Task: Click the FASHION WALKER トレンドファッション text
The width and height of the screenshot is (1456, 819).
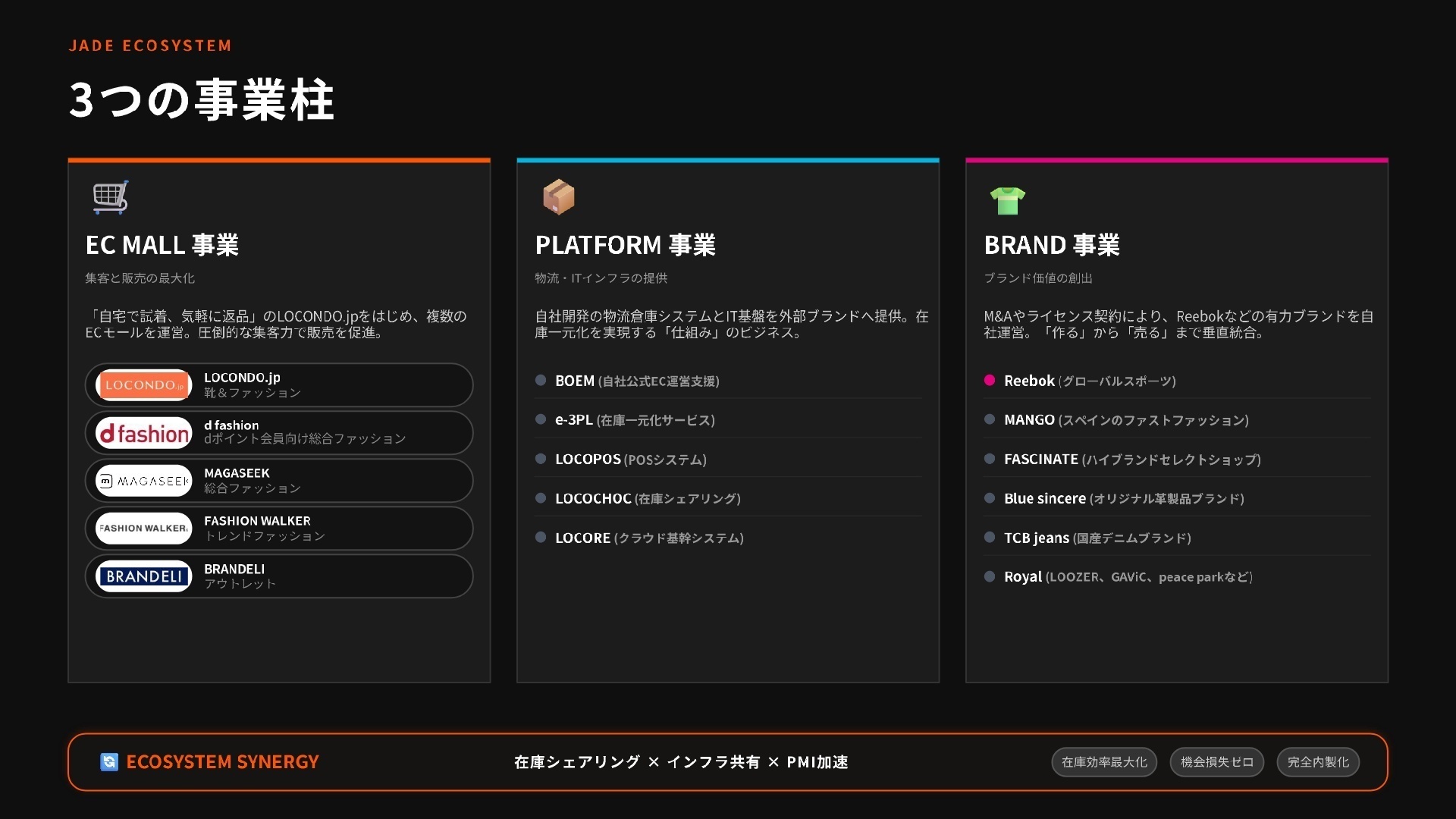Action: (x=264, y=529)
